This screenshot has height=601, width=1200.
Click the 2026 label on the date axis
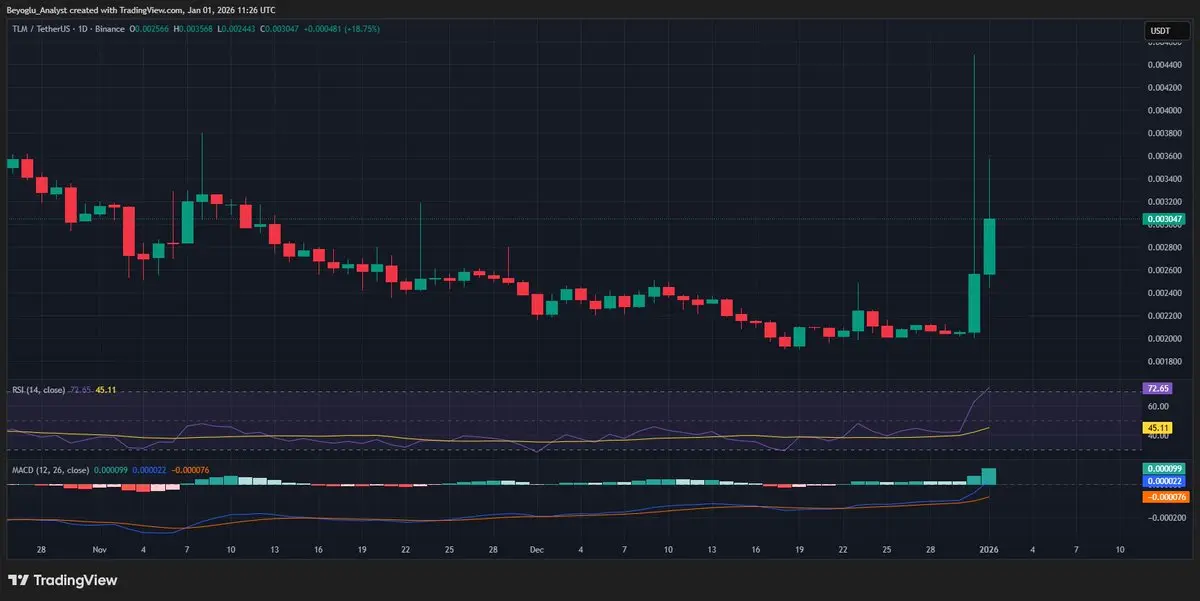coord(989,550)
